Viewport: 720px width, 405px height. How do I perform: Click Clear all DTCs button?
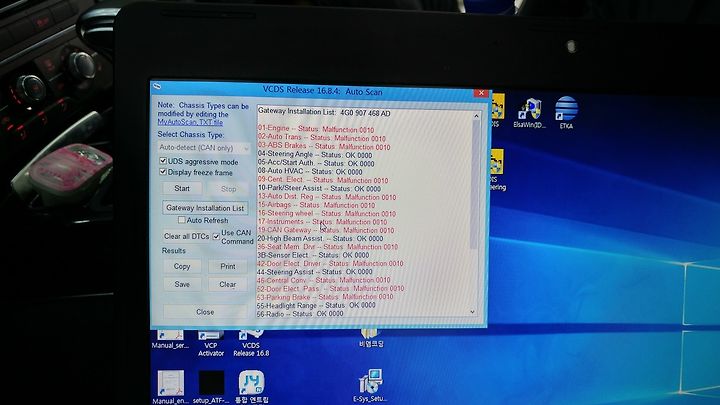click(186, 236)
